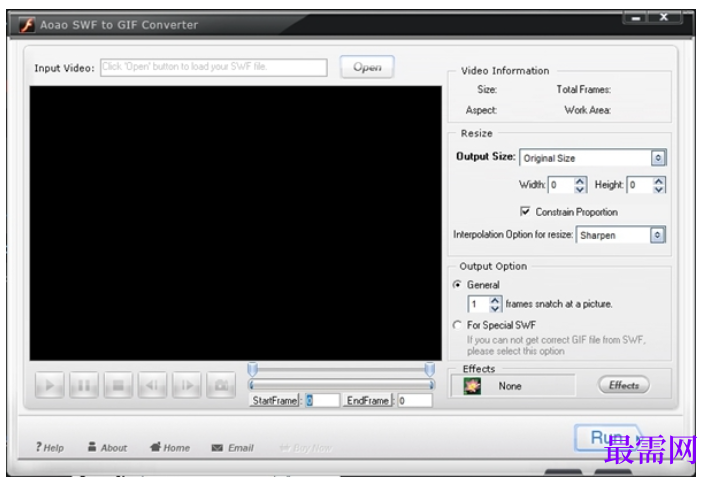Increase the Height value
The width and height of the screenshot is (716, 481).
[x=658, y=181]
